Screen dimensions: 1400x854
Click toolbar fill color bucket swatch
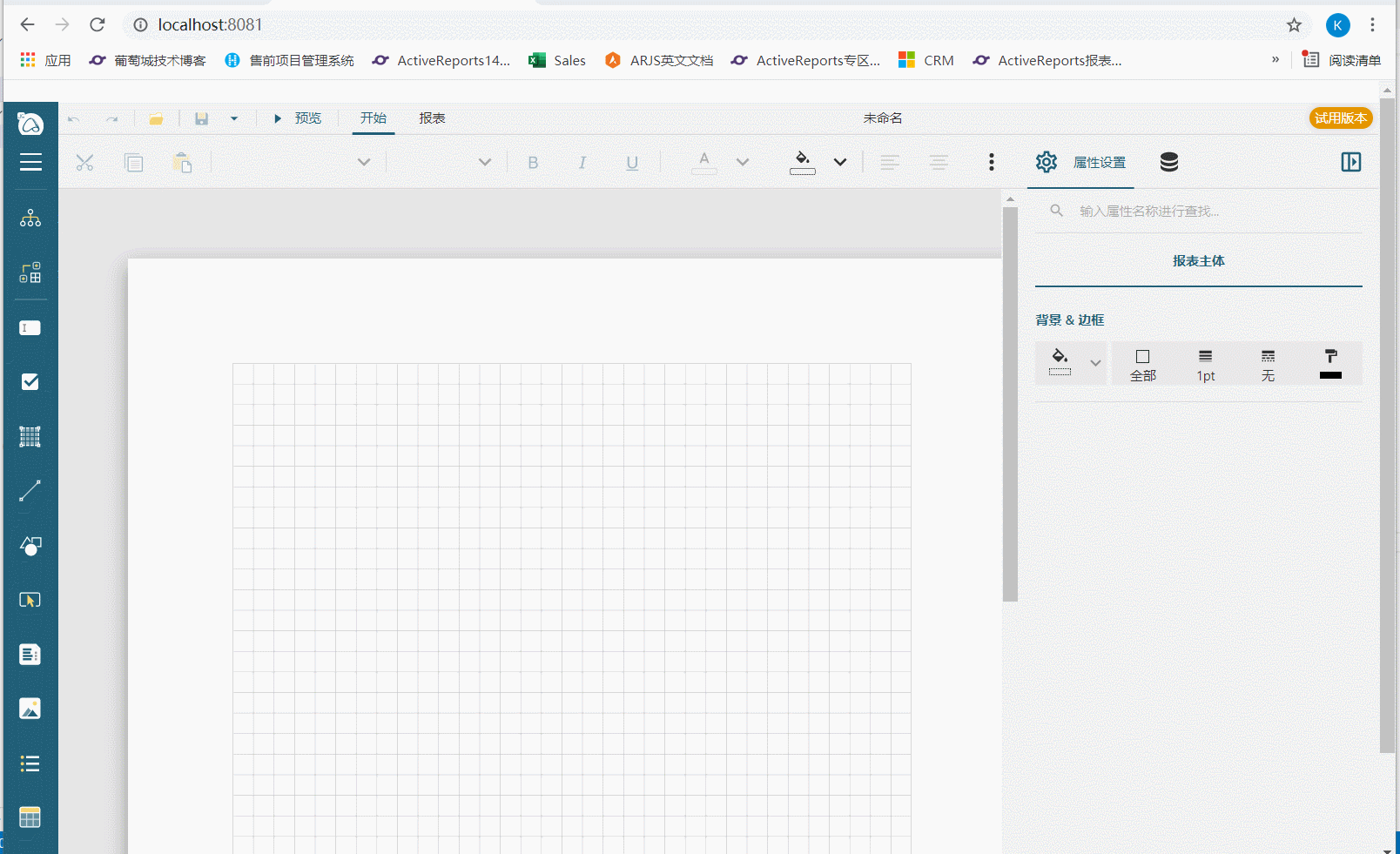point(803,162)
